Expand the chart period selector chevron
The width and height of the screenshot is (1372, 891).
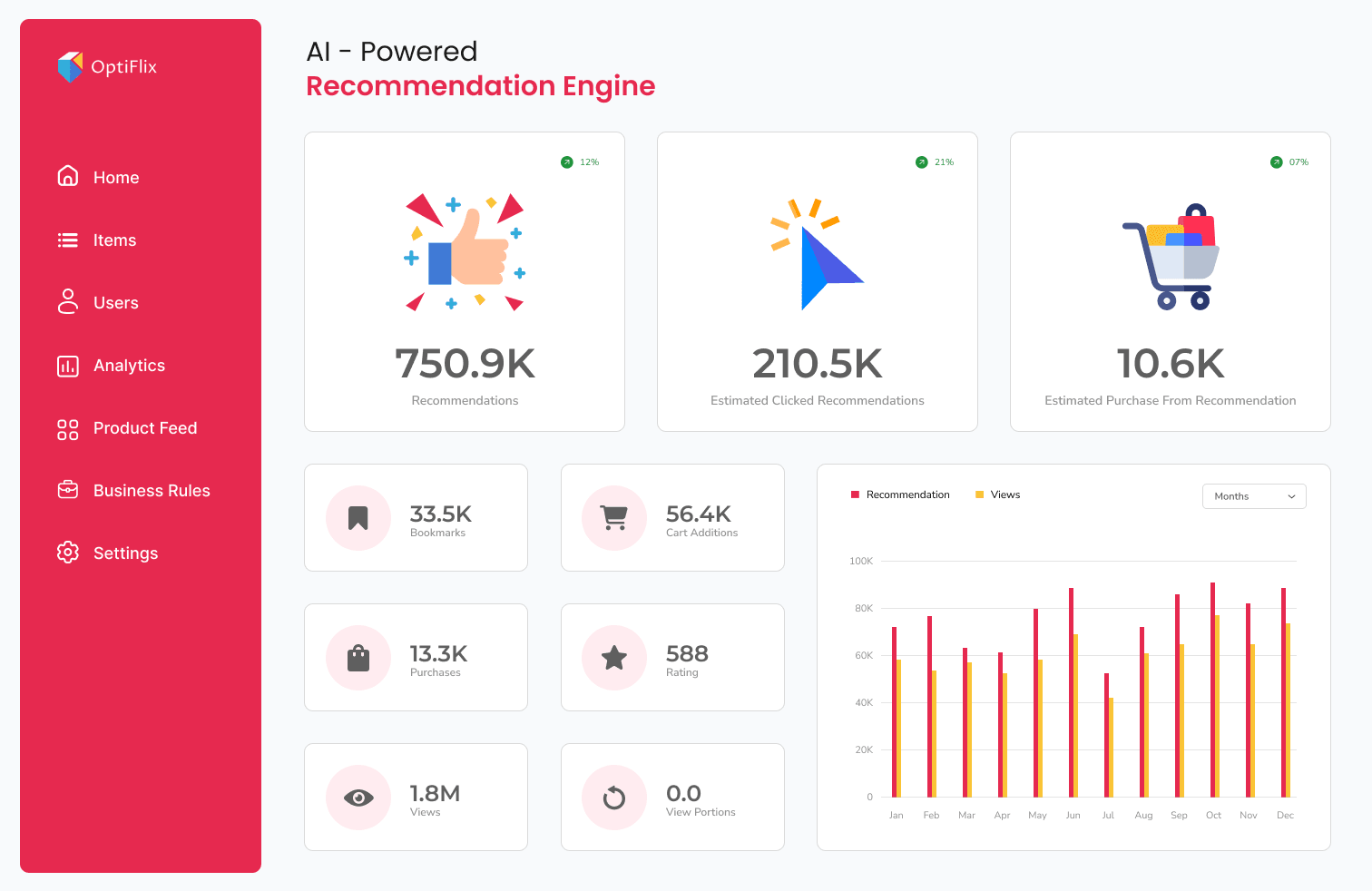(x=1291, y=496)
